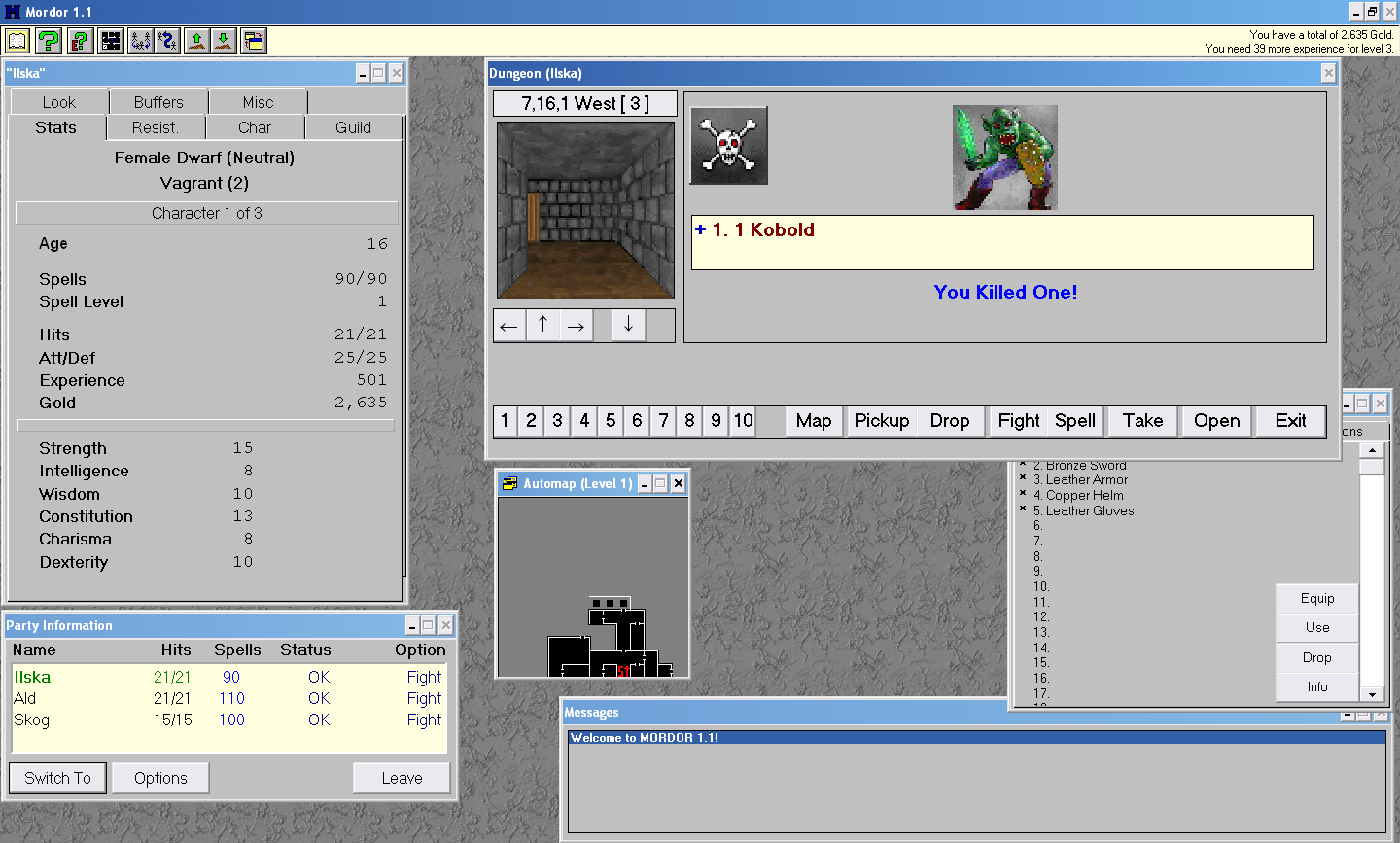Click dungeon quick slot button 7
The height and width of the screenshot is (843, 1400).
tap(663, 421)
